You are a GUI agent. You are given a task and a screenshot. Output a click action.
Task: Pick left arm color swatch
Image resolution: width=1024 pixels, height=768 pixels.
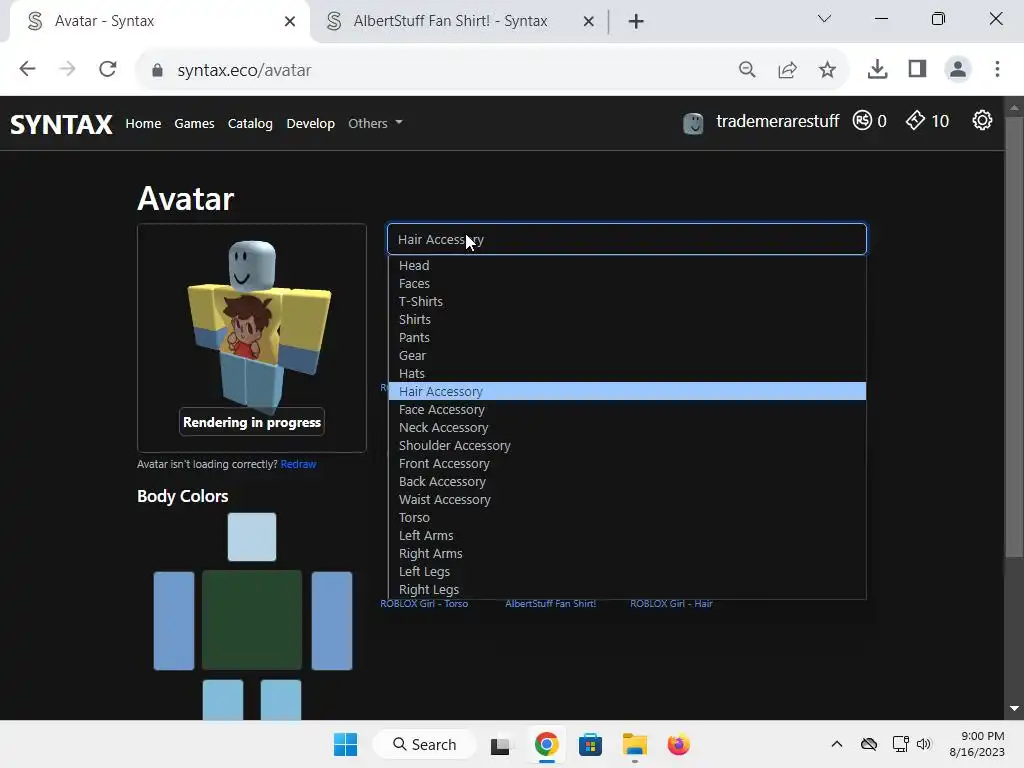174,621
